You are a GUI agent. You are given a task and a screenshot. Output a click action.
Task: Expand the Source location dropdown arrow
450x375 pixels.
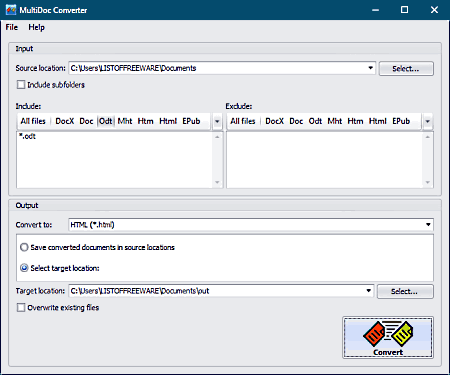point(370,68)
